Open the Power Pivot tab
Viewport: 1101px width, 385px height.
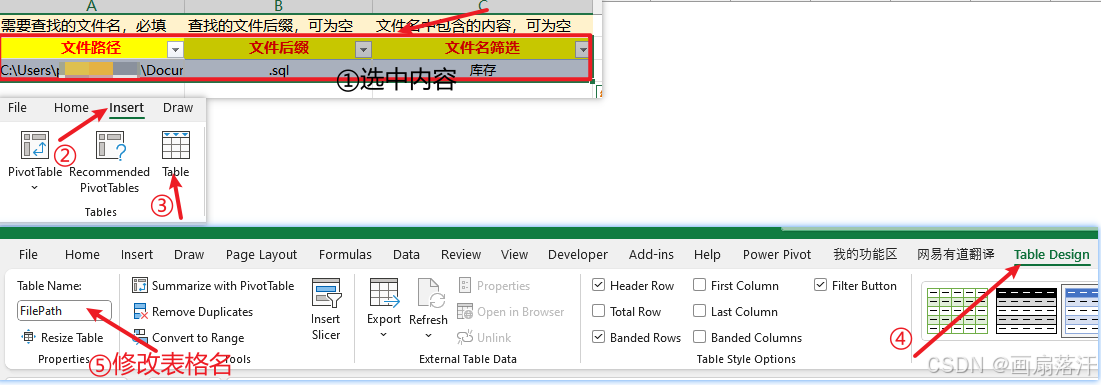pos(777,254)
